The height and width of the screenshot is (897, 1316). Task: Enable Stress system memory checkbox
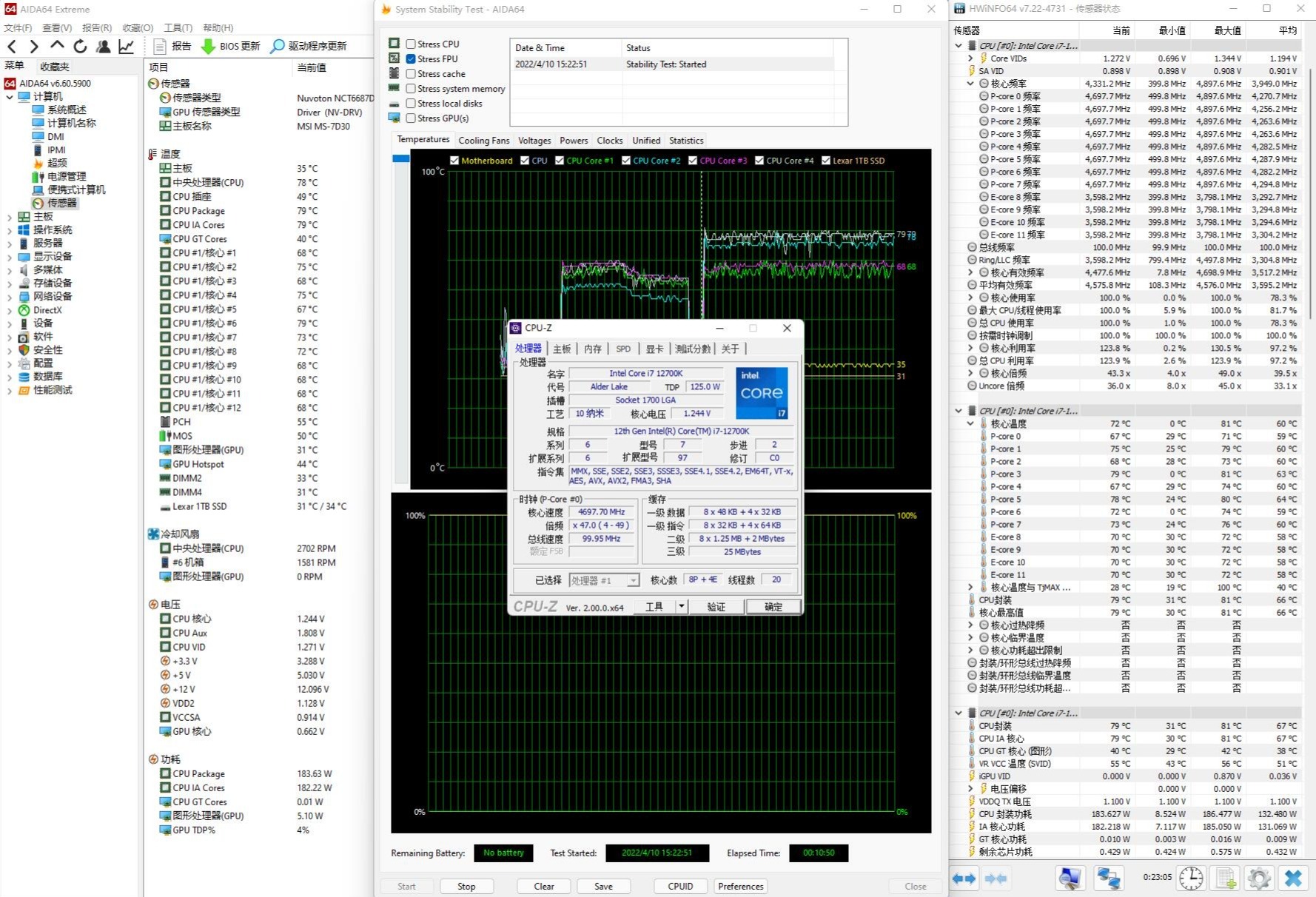[x=411, y=88]
